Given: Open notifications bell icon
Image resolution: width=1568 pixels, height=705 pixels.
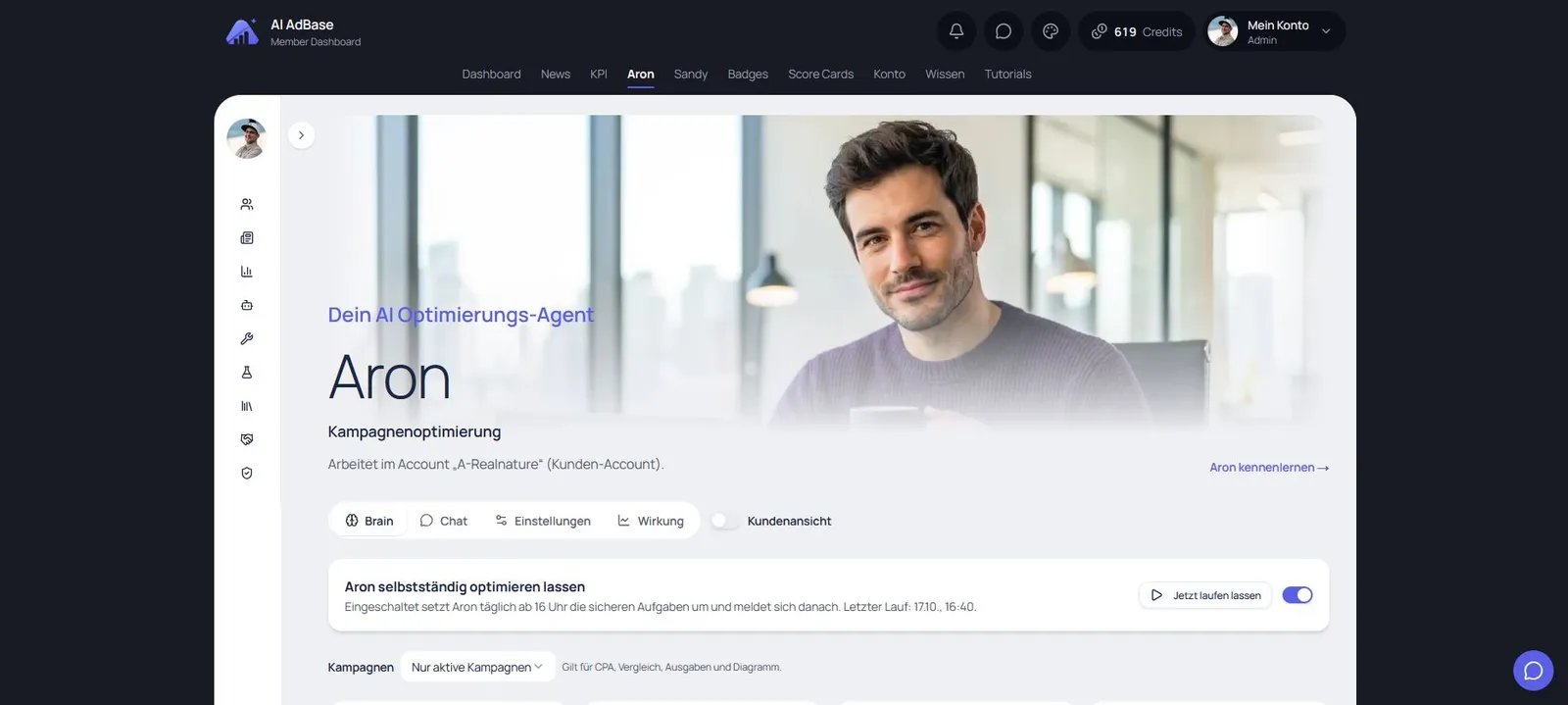Looking at the screenshot, I should pyautogui.click(x=956, y=31).
